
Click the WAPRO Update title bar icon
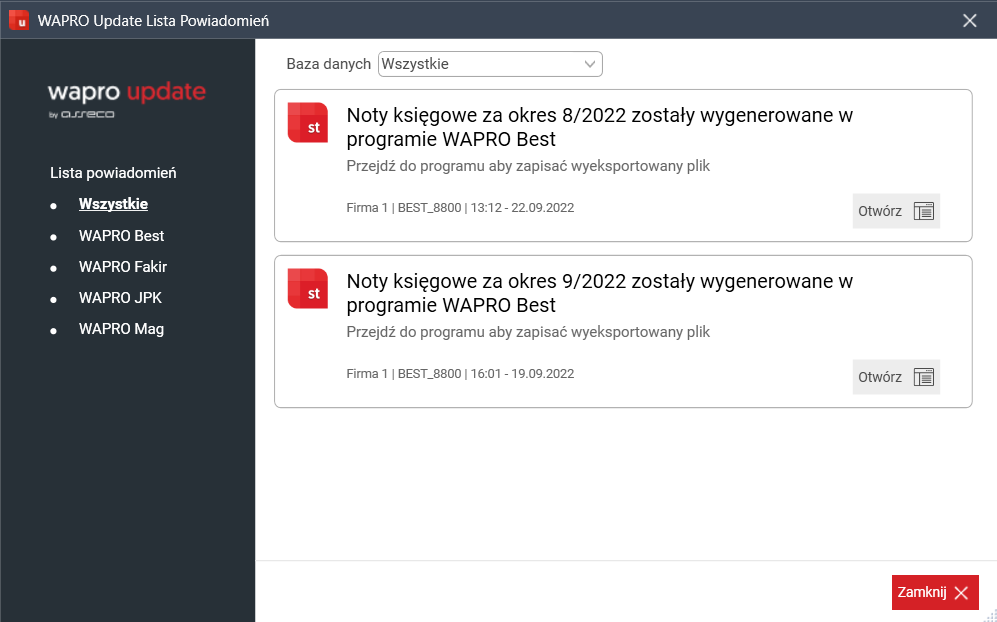pyautogui.click(x=19, y=20)
